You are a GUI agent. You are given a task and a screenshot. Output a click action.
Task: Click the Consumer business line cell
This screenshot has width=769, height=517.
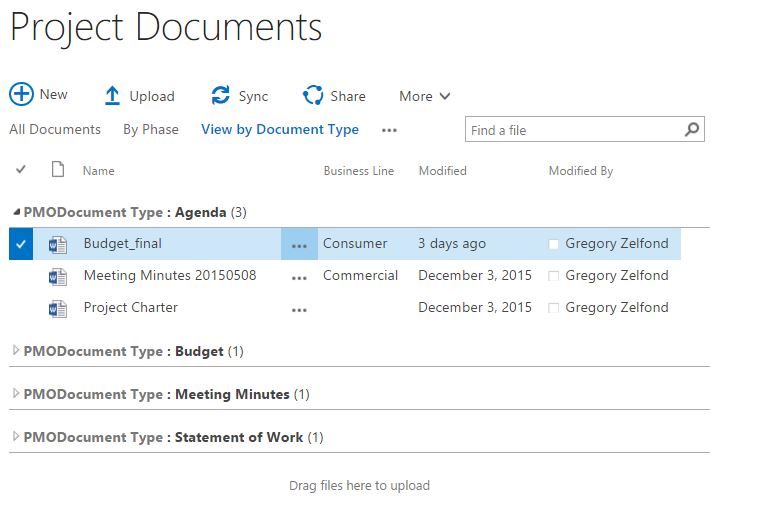355,243
